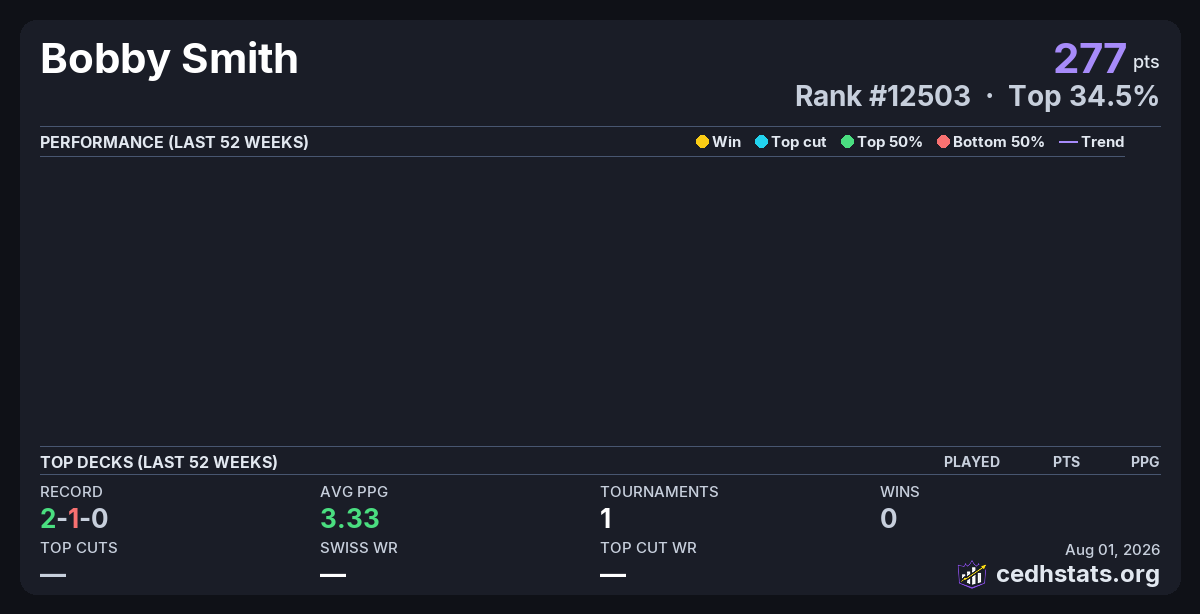
Task: Click the Bobby Smith player name
Action: pyautogui.click(x=169, y=59)
